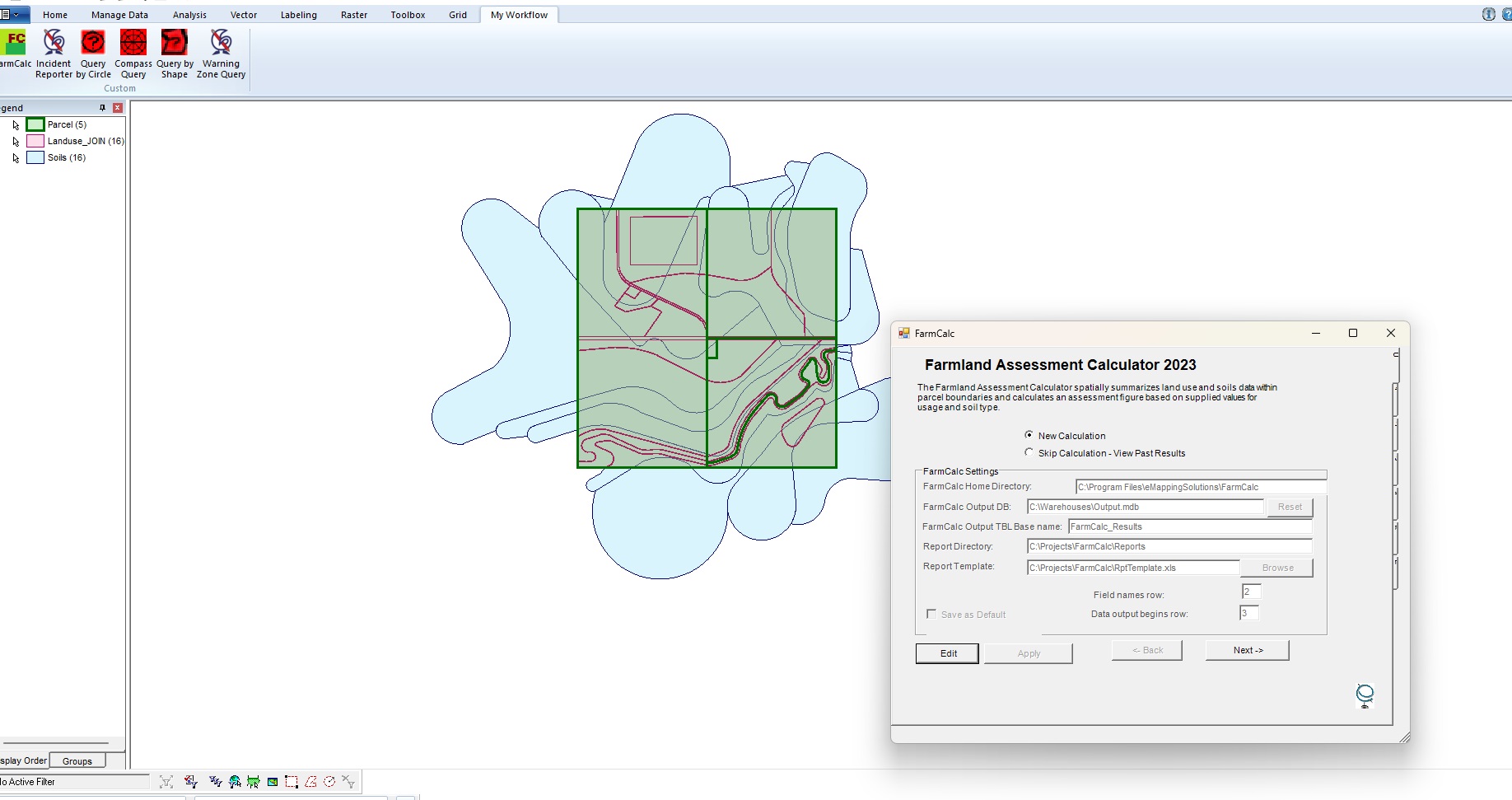Activate the Query by Shape tool
The image size is (1512, 800).
[175, 54]
